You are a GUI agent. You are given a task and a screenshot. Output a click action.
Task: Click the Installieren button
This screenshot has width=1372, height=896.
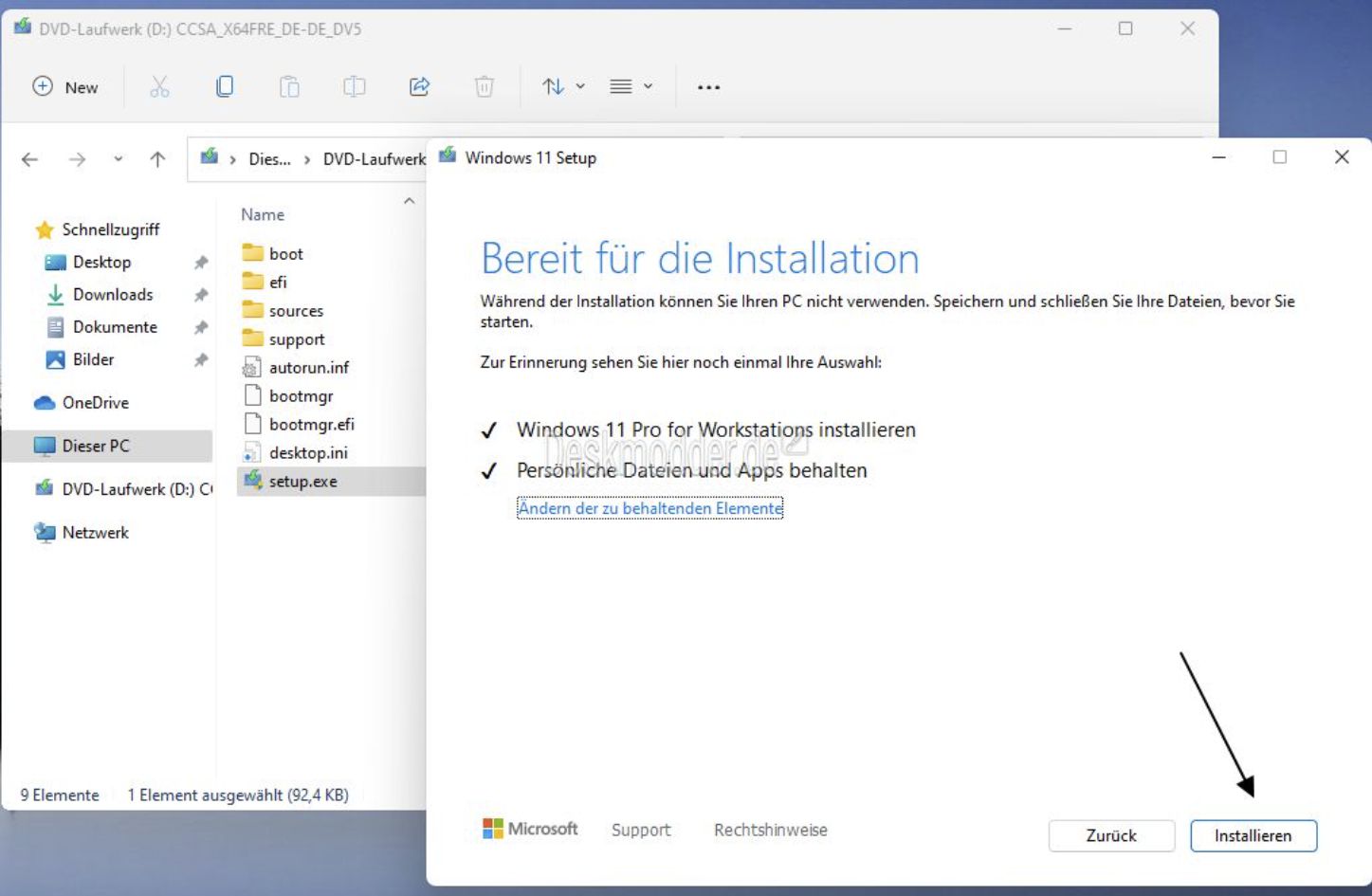[x=1253, y=835]
